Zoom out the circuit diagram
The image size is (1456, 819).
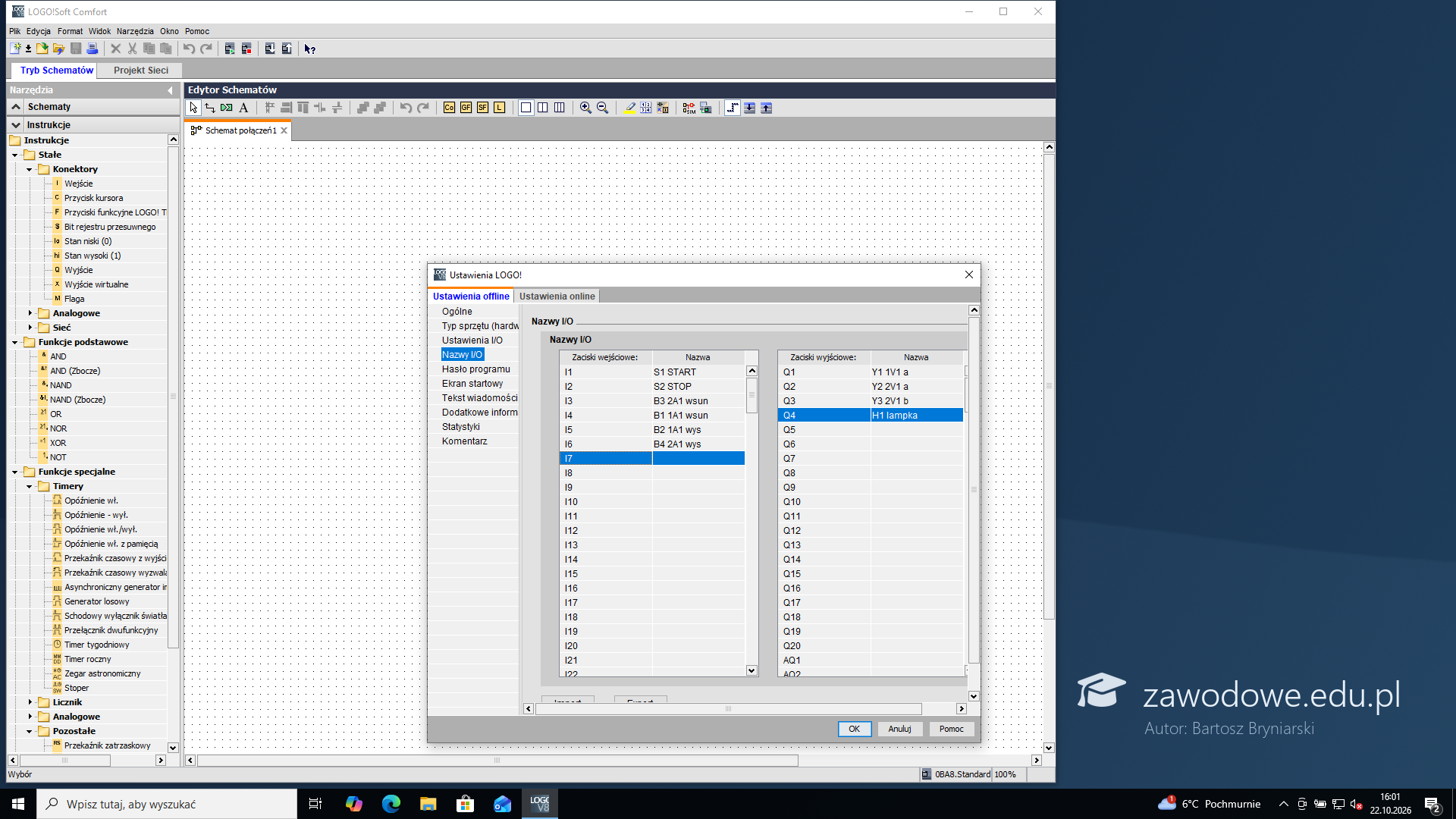[x=602, y=108]
